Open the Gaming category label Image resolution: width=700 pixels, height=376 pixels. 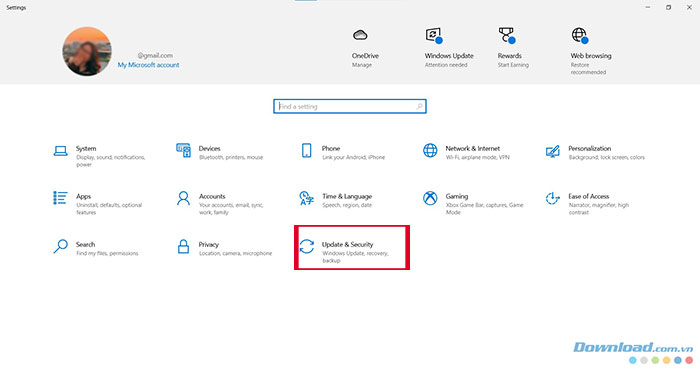click(x=457, y=196)
